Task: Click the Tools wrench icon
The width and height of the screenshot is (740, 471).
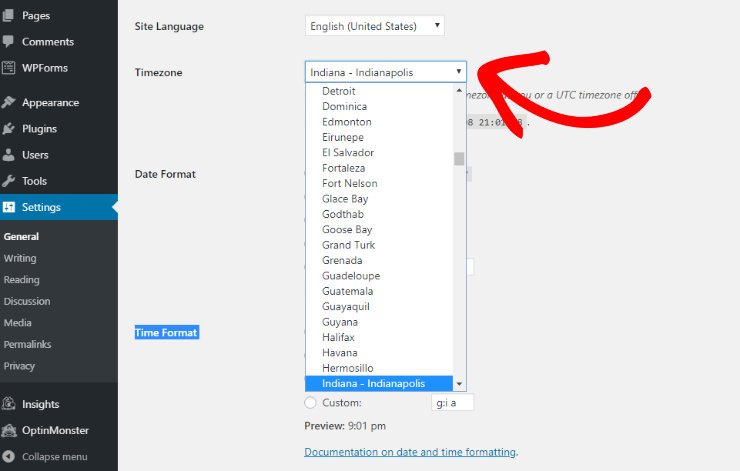Action: coord(9,181)
